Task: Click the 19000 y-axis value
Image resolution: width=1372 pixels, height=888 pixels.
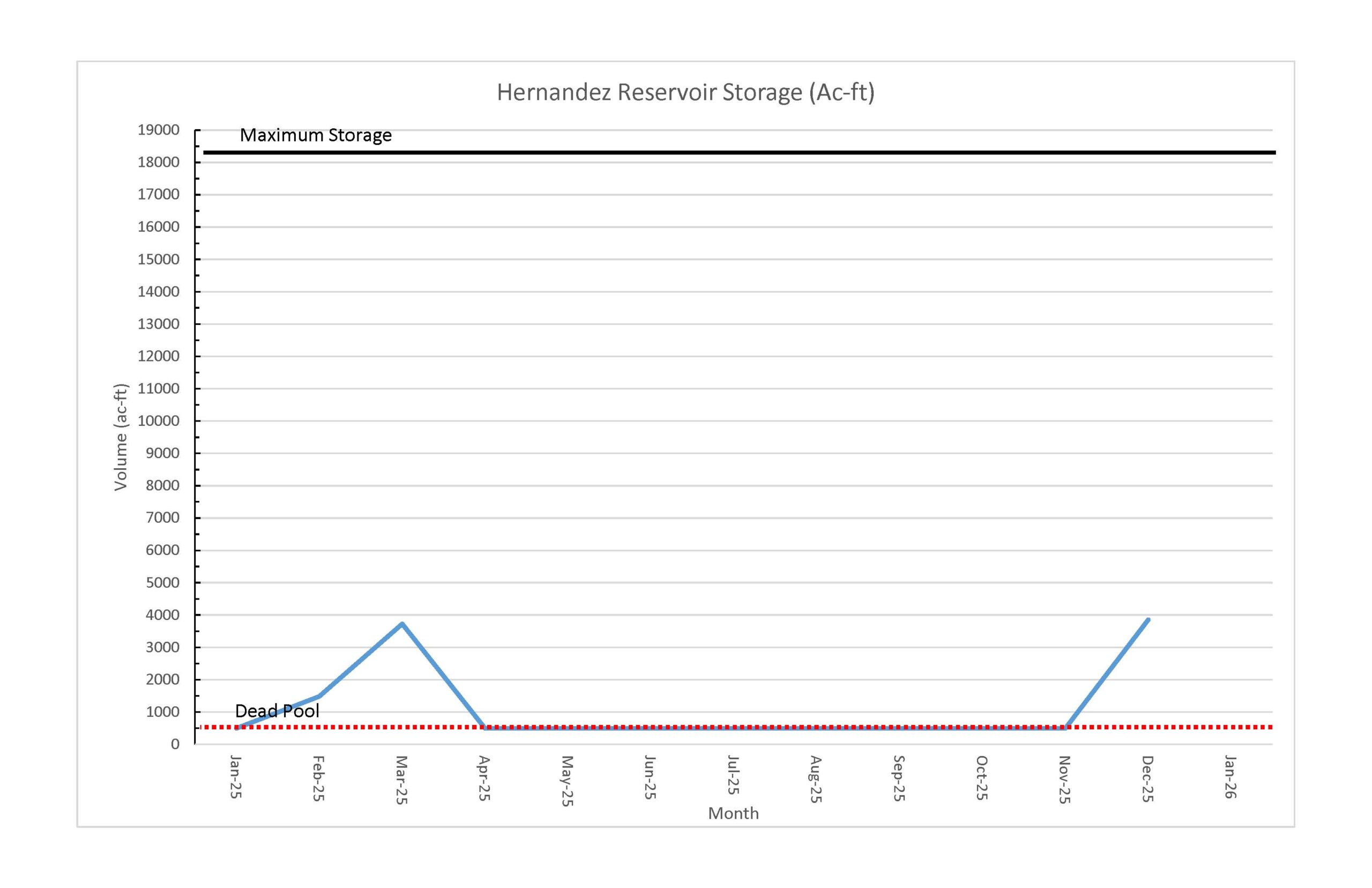Action: (x=158, y=130)
